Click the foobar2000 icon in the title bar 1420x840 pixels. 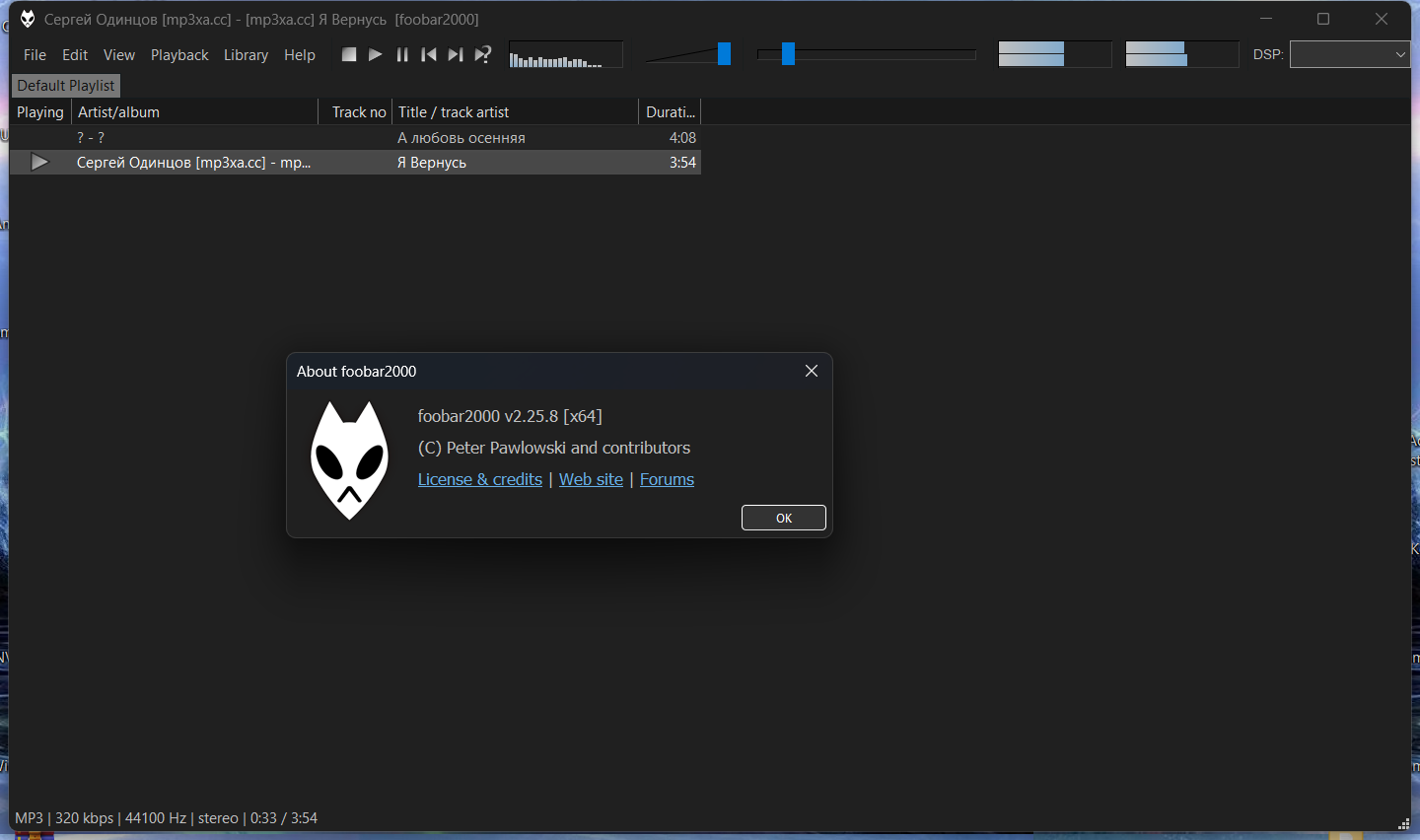[x=28, y=19]
